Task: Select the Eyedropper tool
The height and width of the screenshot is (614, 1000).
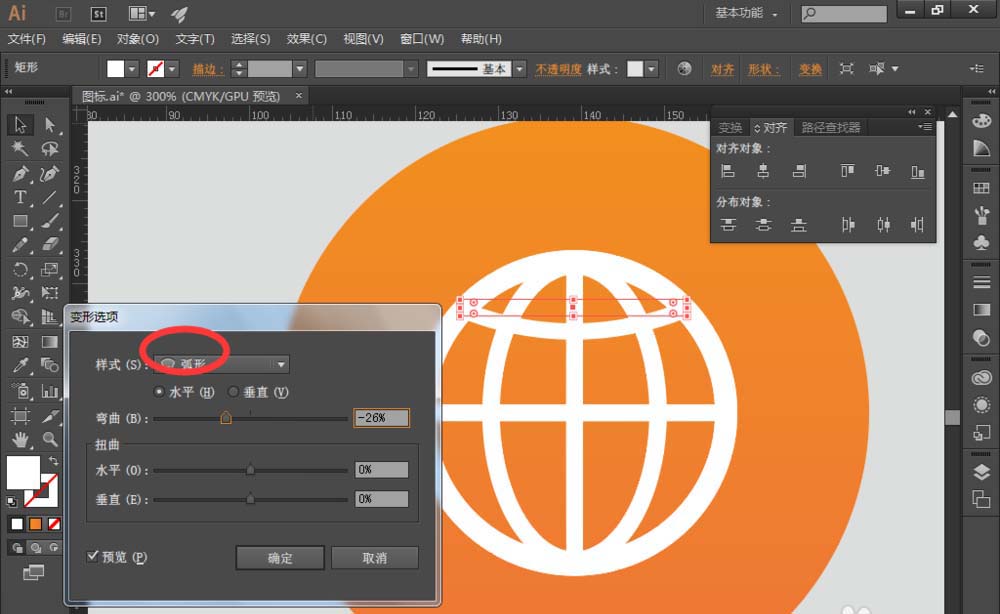Action: coord(20,365)
